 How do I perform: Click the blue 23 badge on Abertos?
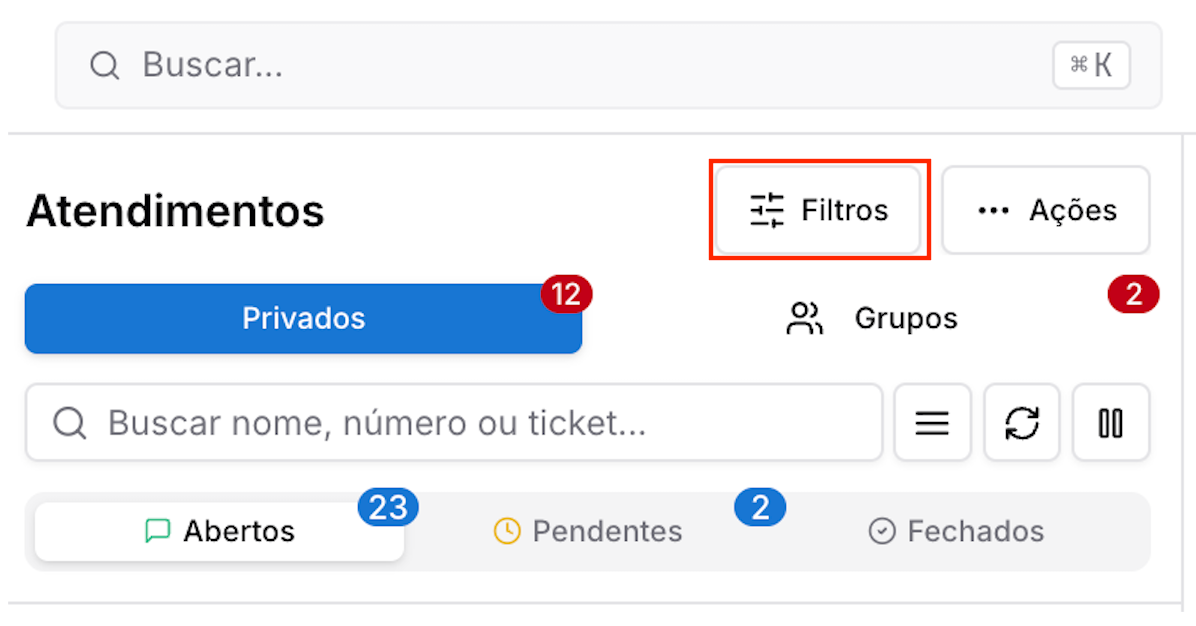(388, 508)
